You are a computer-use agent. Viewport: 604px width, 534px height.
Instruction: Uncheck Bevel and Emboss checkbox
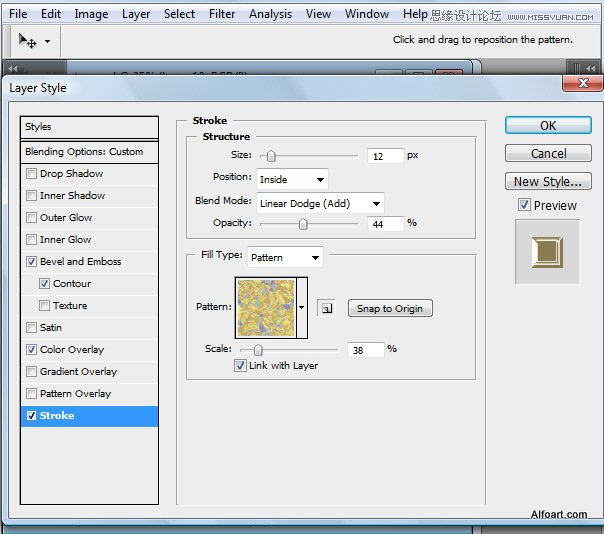pyautogui.click(x=31, y=261)
